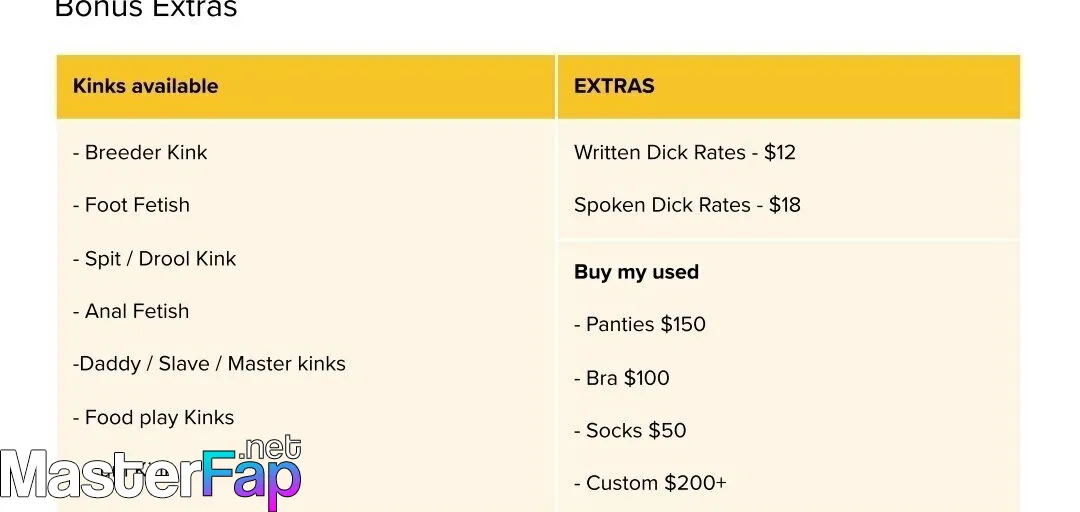Pick the 'Socks $50' item
Image resolution: width=1080 pixels, height=512 pixels.
pyautogui.click(x=630, y=431)
